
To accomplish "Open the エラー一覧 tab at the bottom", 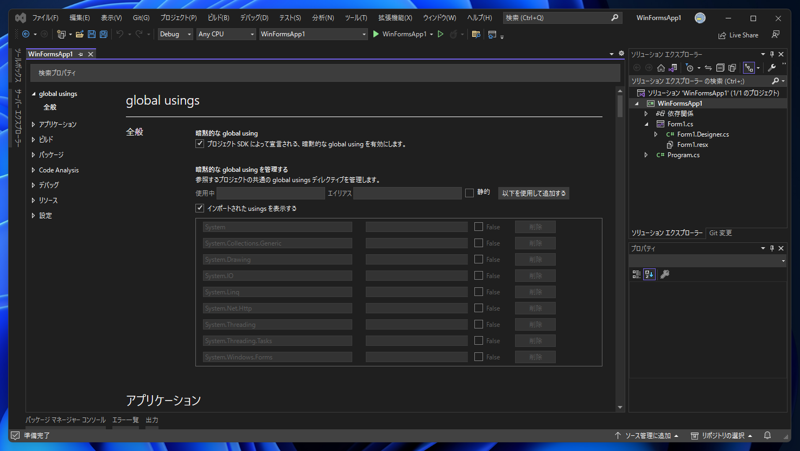I will [126, 420].
